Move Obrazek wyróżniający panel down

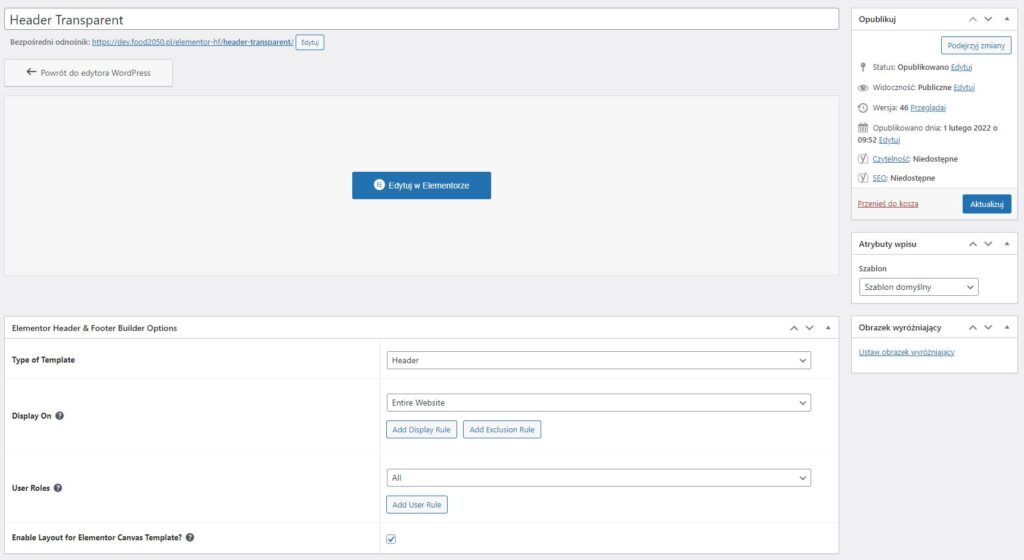tap(988, 328)
